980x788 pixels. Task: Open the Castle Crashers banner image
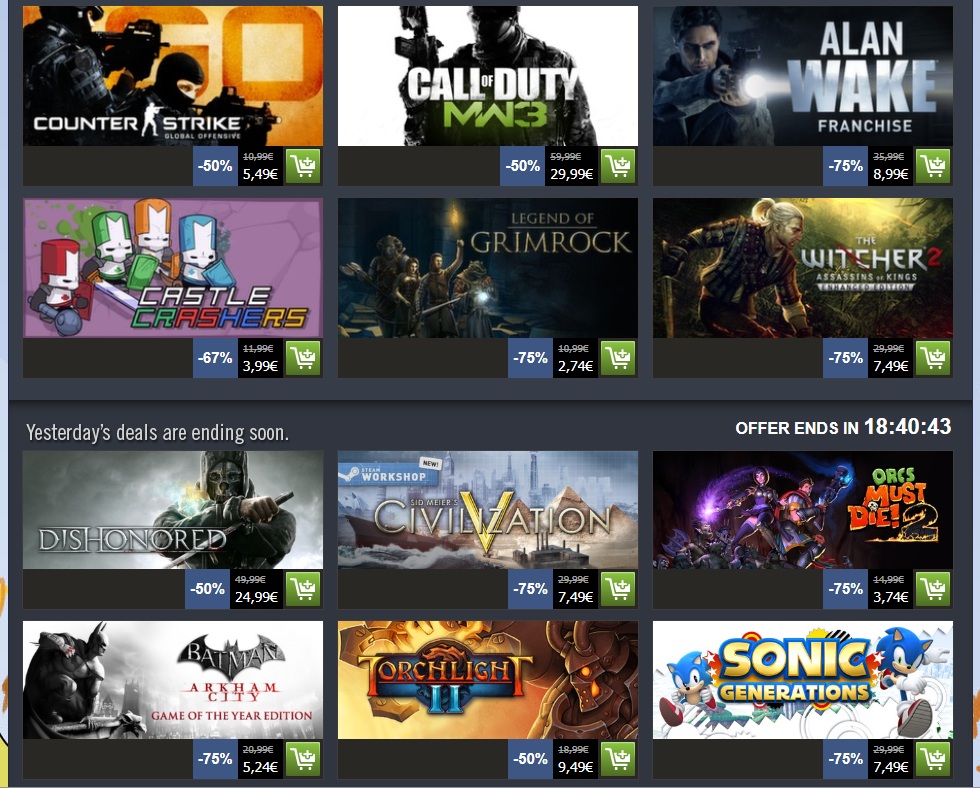pyautogui.click(x=173, y=268)
